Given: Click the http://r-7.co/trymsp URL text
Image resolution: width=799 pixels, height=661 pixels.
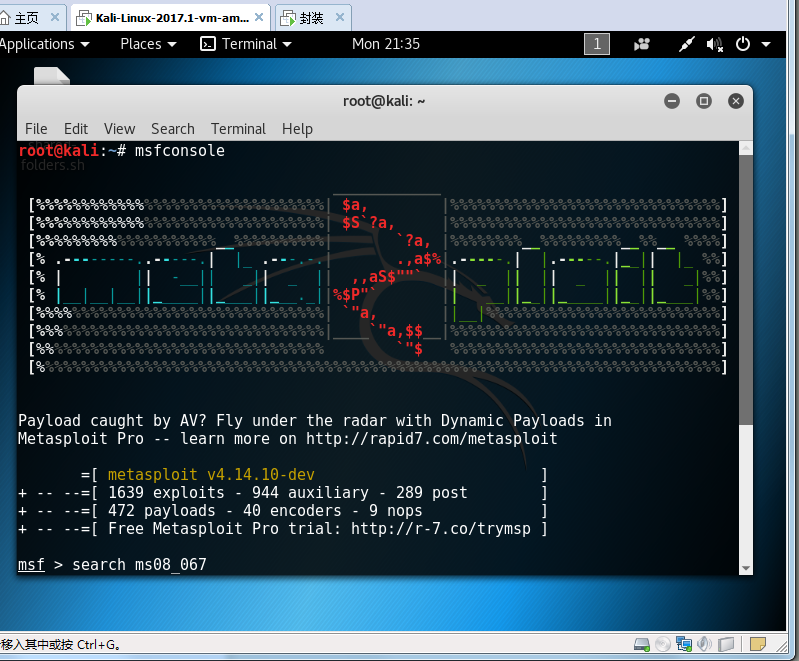Looking at the screenshot, I should pyautogui.click(x=440, y=529).
